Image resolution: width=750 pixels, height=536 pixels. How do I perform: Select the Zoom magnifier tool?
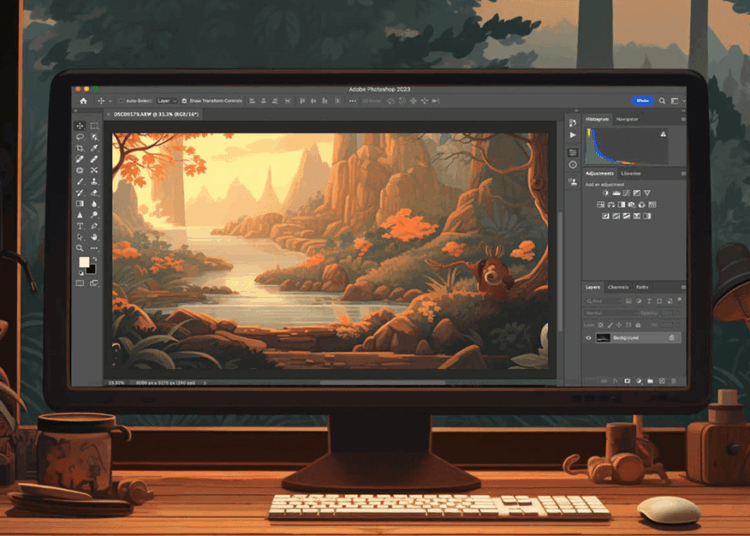pyautogui.click(x=80, y=247)
